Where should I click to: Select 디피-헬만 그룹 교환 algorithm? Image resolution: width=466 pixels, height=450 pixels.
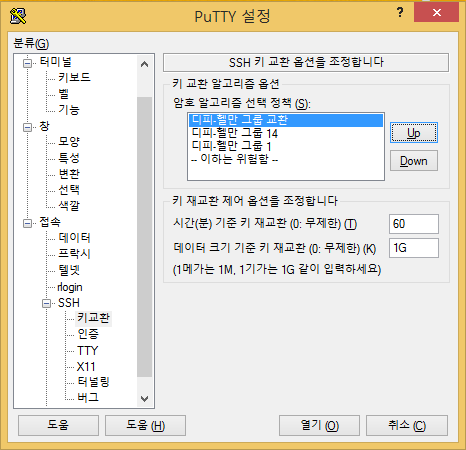(x=286, y=120)
